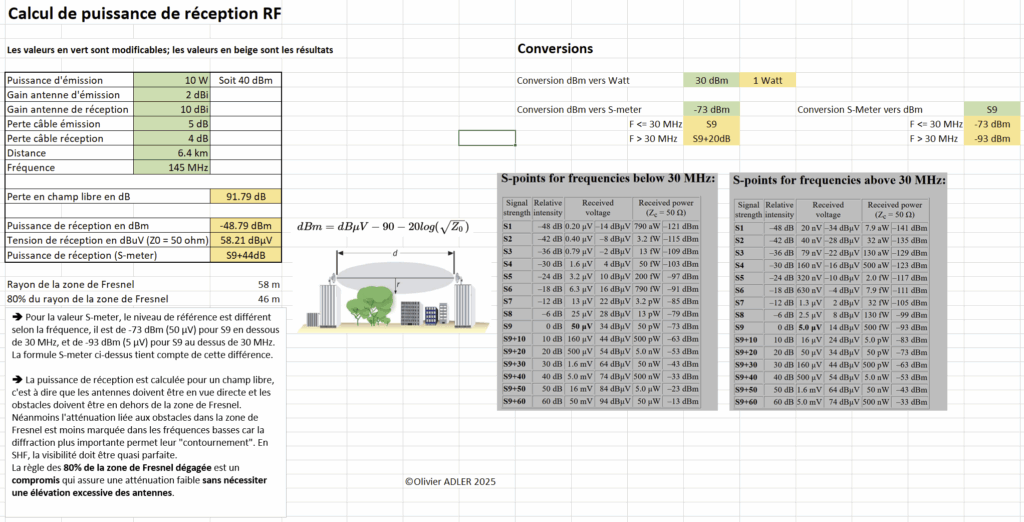Click the "Conversion dBm vers Watt" label
1024x522 pixels.
[x=574, y=80]
